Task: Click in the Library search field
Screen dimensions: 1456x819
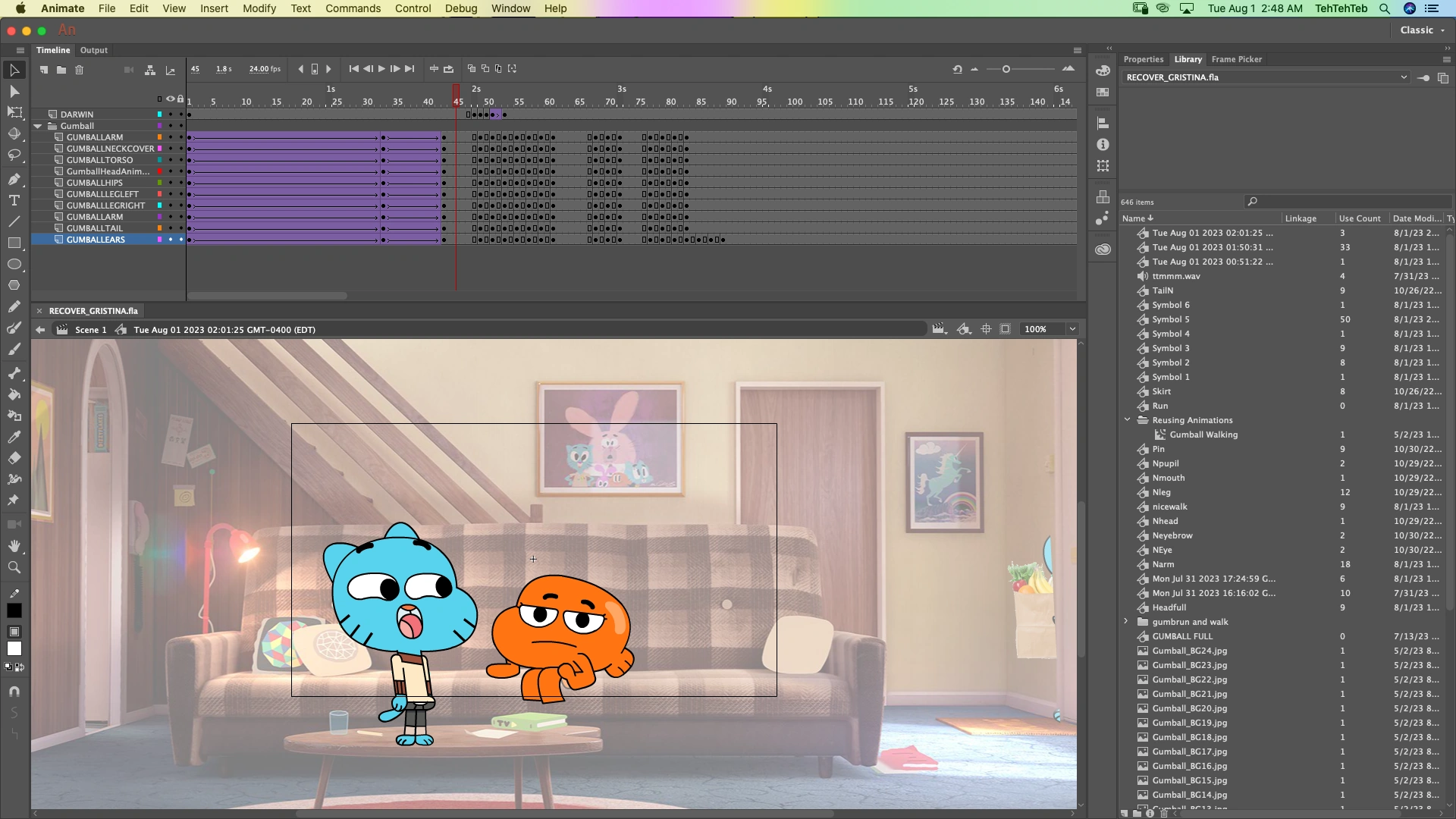Action: pos(1350,201)
